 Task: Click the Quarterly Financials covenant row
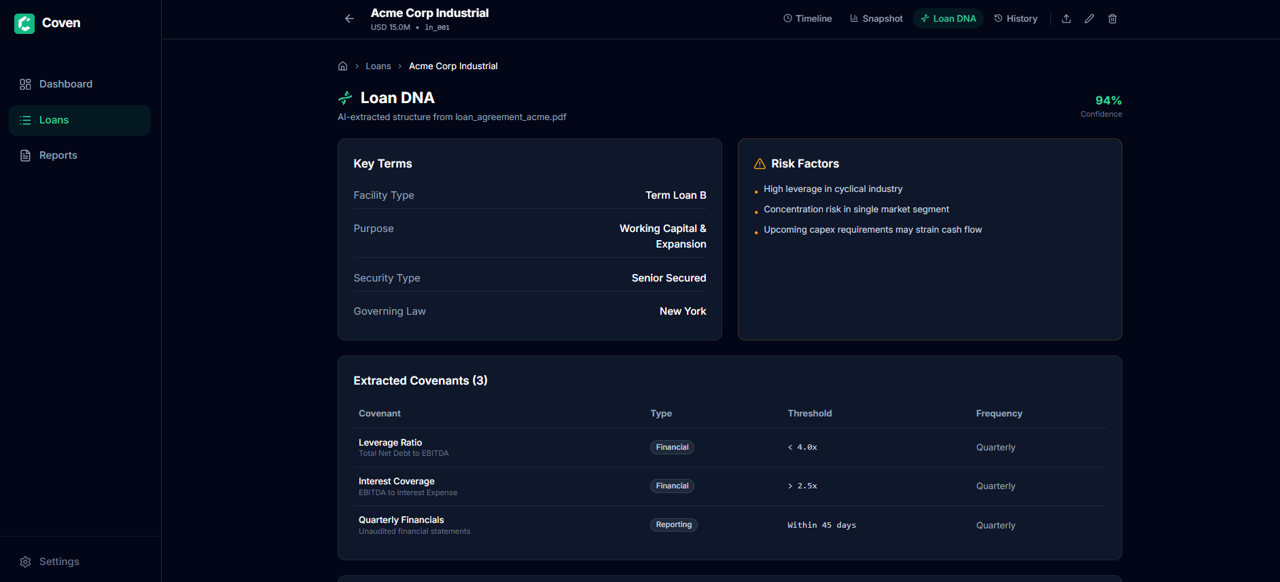pyautogui.click(x=730, y=525)
